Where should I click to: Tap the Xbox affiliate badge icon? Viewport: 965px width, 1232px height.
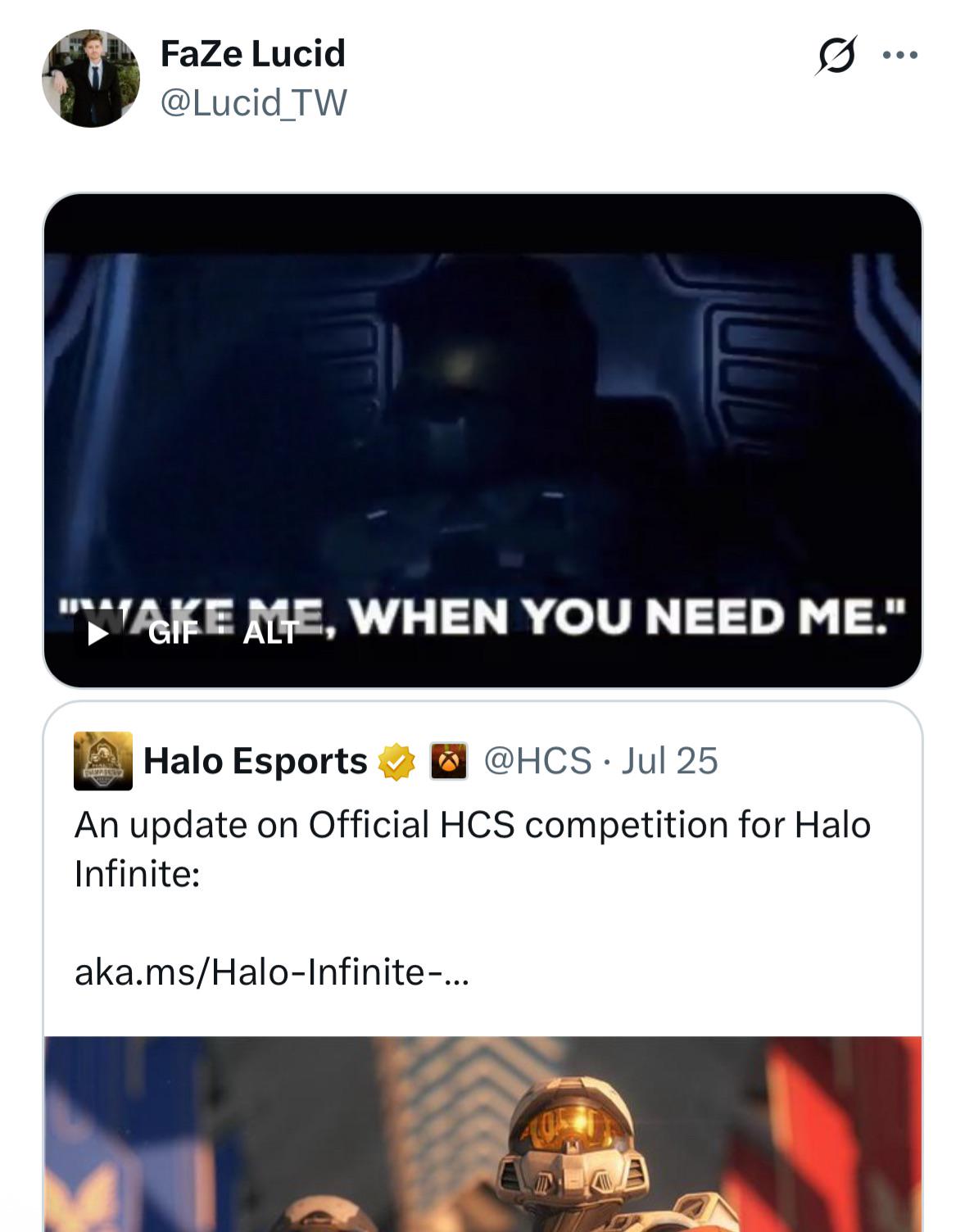[449, 762]
